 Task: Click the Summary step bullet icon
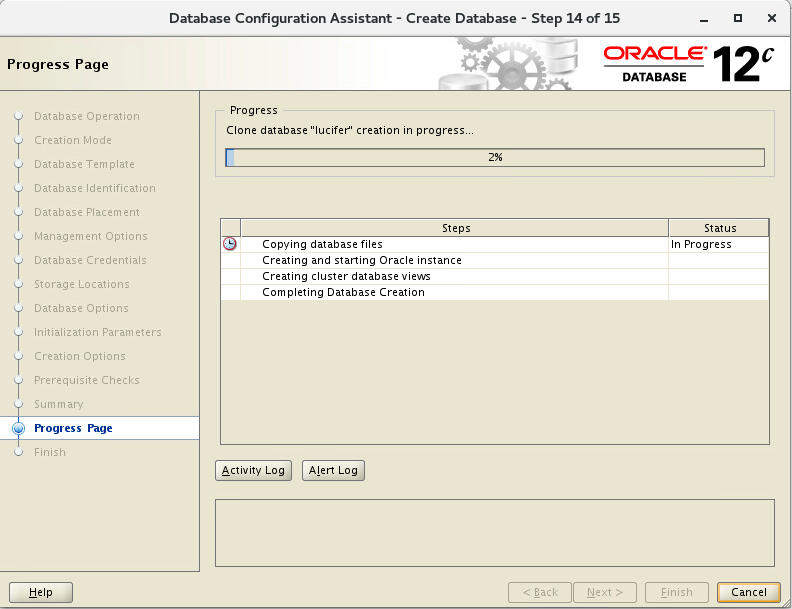[19, 404]
